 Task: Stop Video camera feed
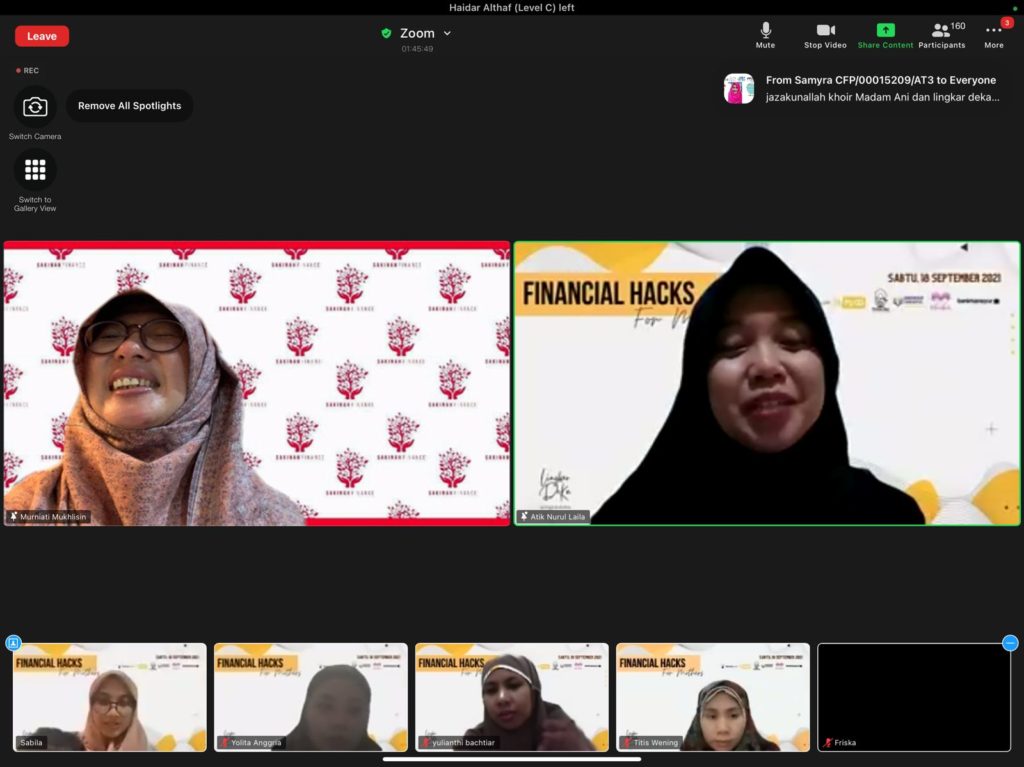[825, 35]
